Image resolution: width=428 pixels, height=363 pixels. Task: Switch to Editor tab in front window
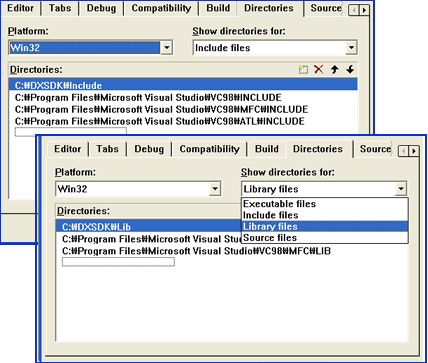(68, 149)
